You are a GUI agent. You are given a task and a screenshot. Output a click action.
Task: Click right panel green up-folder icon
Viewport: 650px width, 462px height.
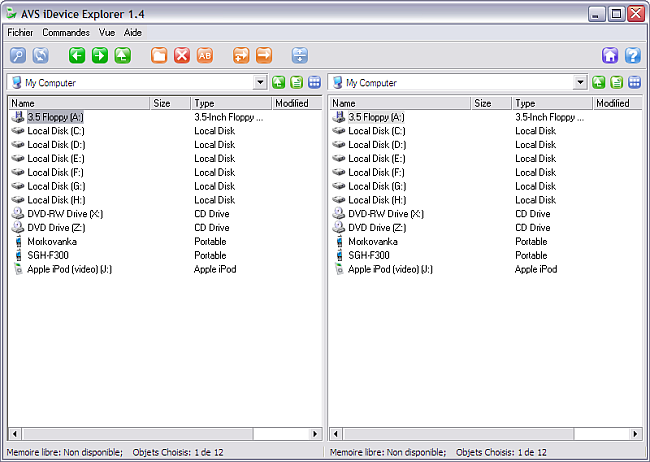click(x=599, y=83)
